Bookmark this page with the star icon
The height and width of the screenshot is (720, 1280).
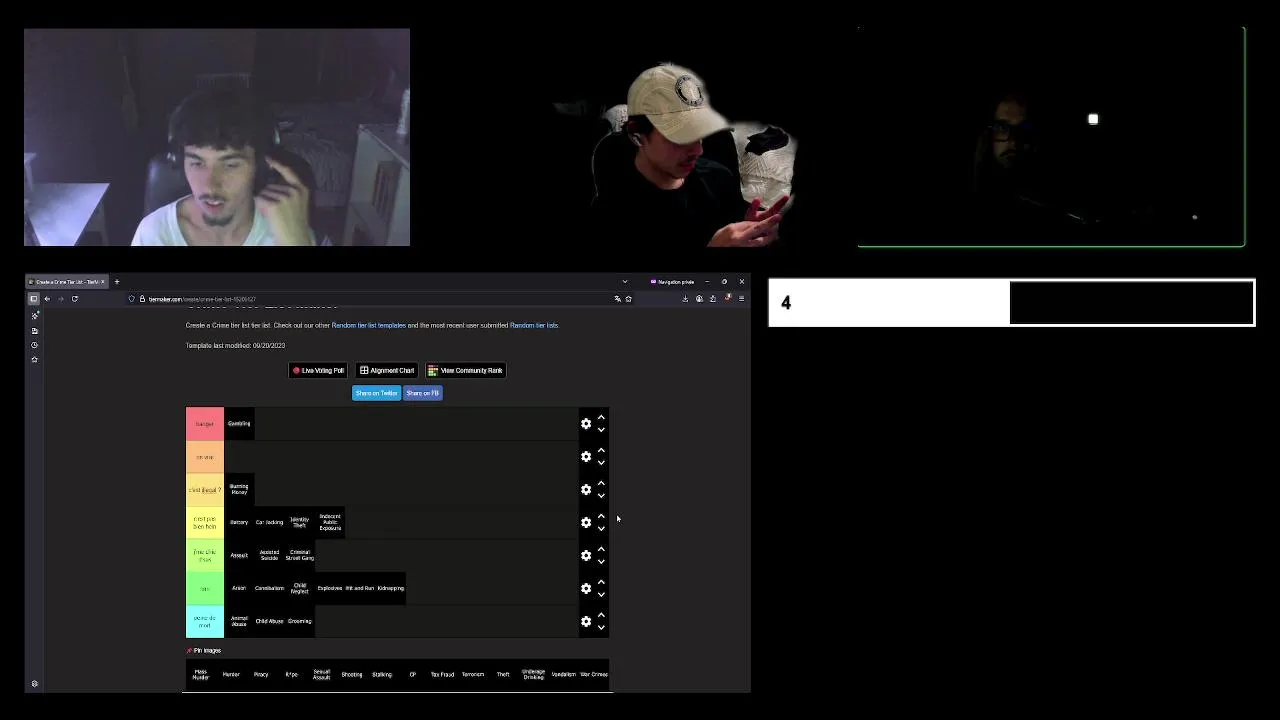tap(628, 299)
